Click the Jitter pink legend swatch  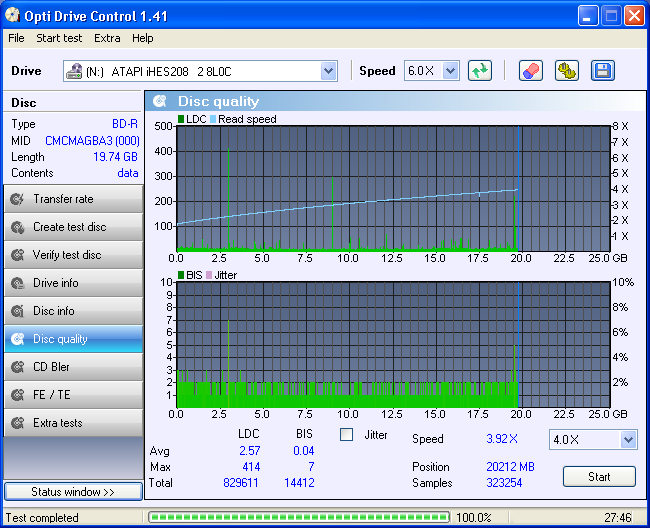click(x=209, y=275)
